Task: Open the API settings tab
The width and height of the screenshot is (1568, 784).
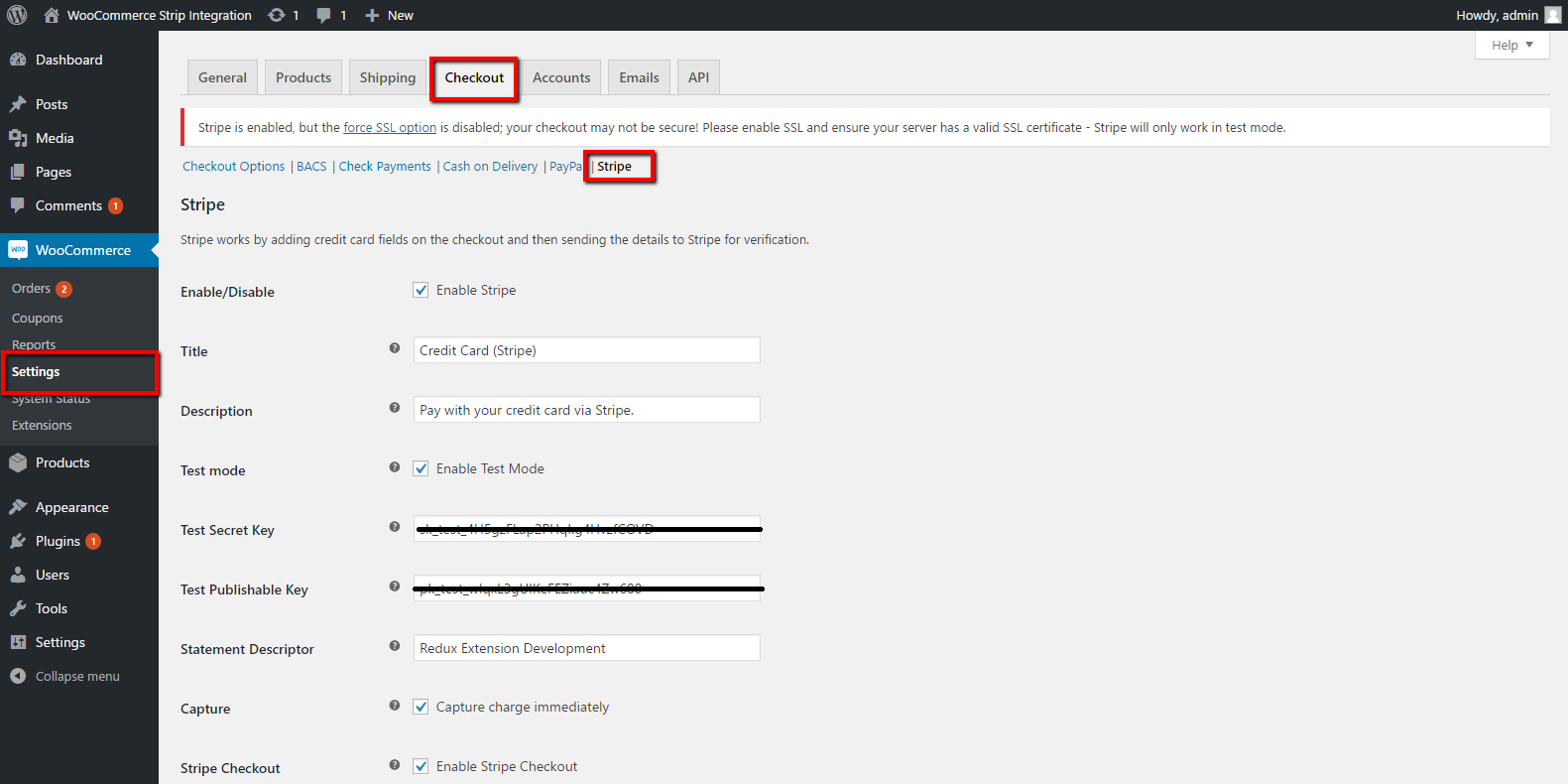Action: tap(698, 77)
